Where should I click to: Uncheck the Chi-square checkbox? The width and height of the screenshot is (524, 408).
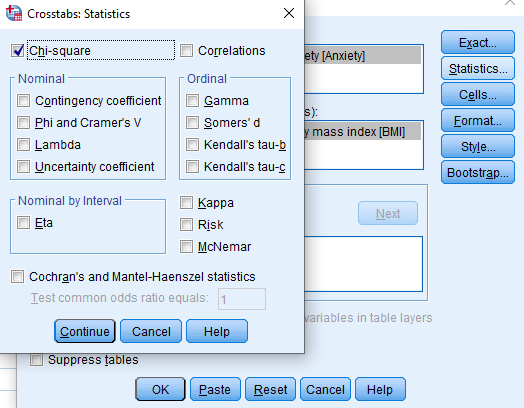coord(17,50)
